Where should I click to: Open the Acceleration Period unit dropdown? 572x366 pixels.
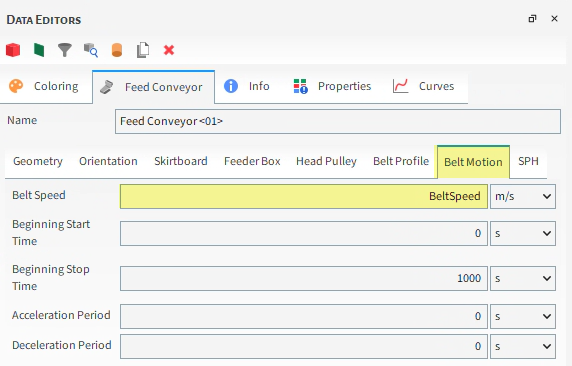523,316
